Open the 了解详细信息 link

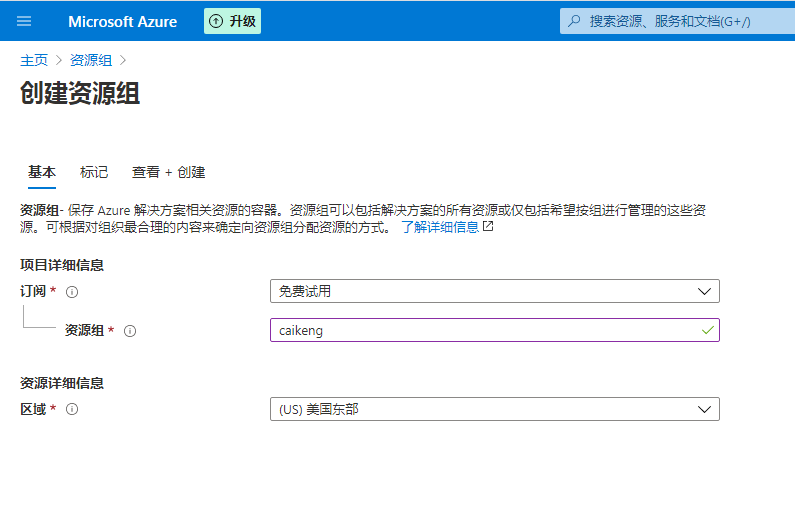[440, 227]
